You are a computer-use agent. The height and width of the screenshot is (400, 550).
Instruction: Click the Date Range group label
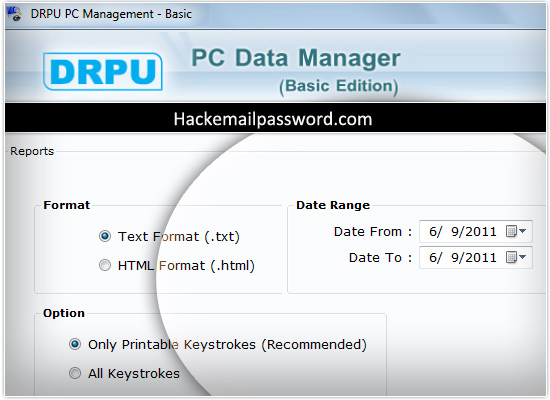click(x=333, y=205)
